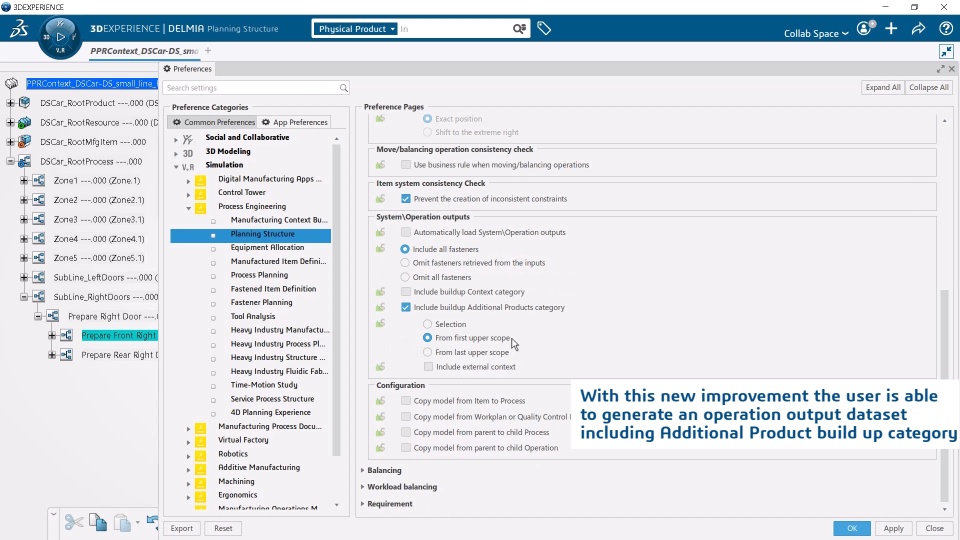Click the Reset button

click(223, 528)
